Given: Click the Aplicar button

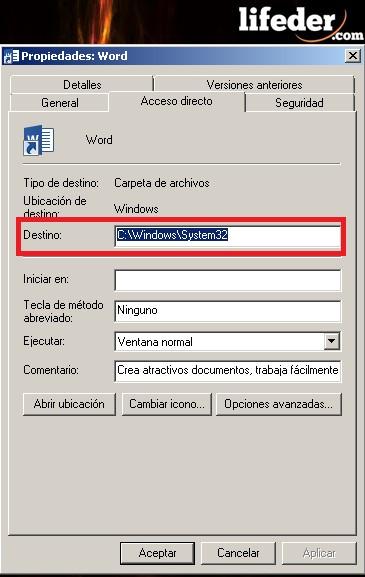Looking at the screenshot, I should click(x=319, y=553).
